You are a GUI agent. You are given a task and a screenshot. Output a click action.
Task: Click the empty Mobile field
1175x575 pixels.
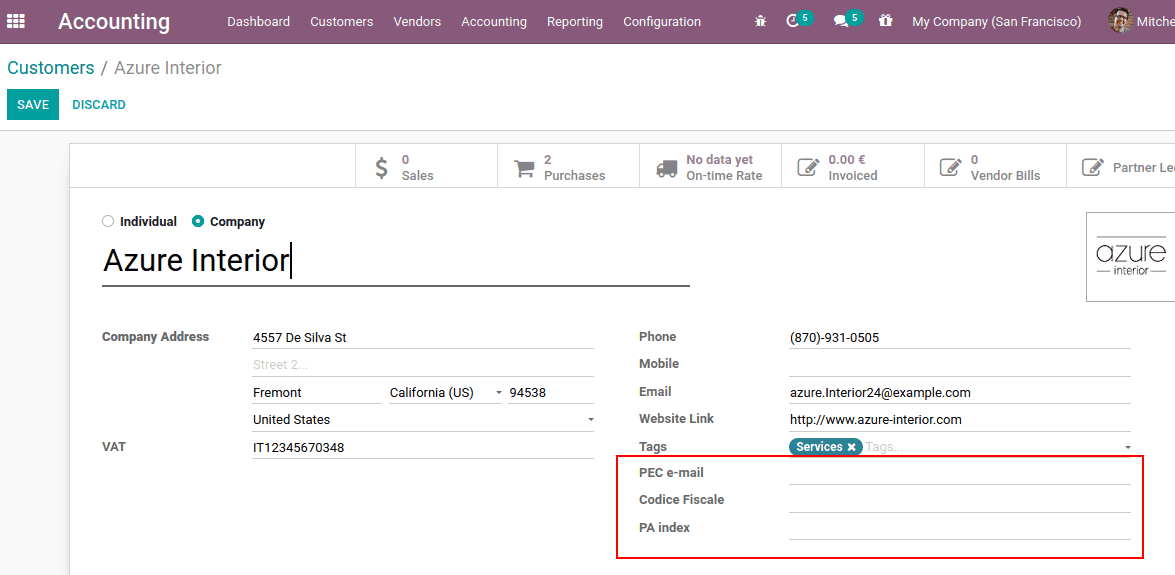[959, 365]
